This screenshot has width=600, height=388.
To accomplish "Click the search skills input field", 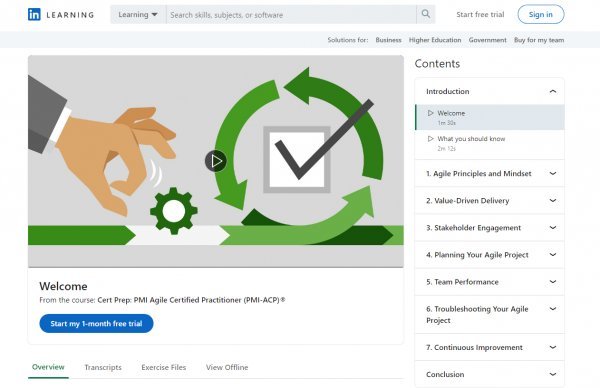I will click(x=291, y=15).
